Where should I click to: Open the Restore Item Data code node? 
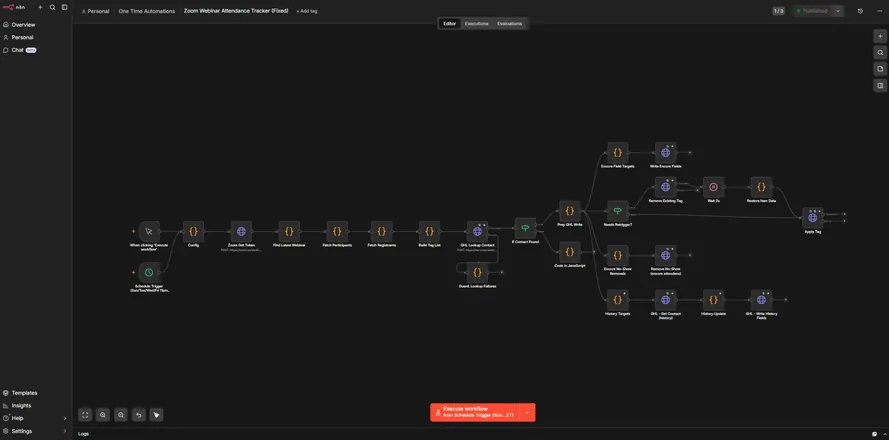(x=761, y=187)
